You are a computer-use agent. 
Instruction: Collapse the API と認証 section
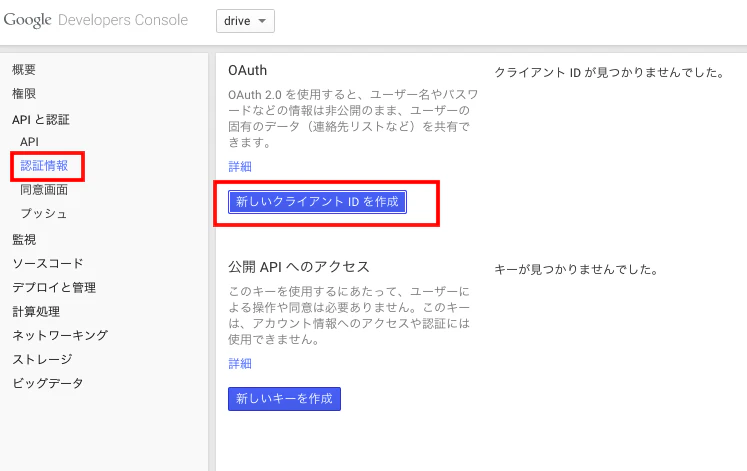pyautogui.click(x=40, y=119)
